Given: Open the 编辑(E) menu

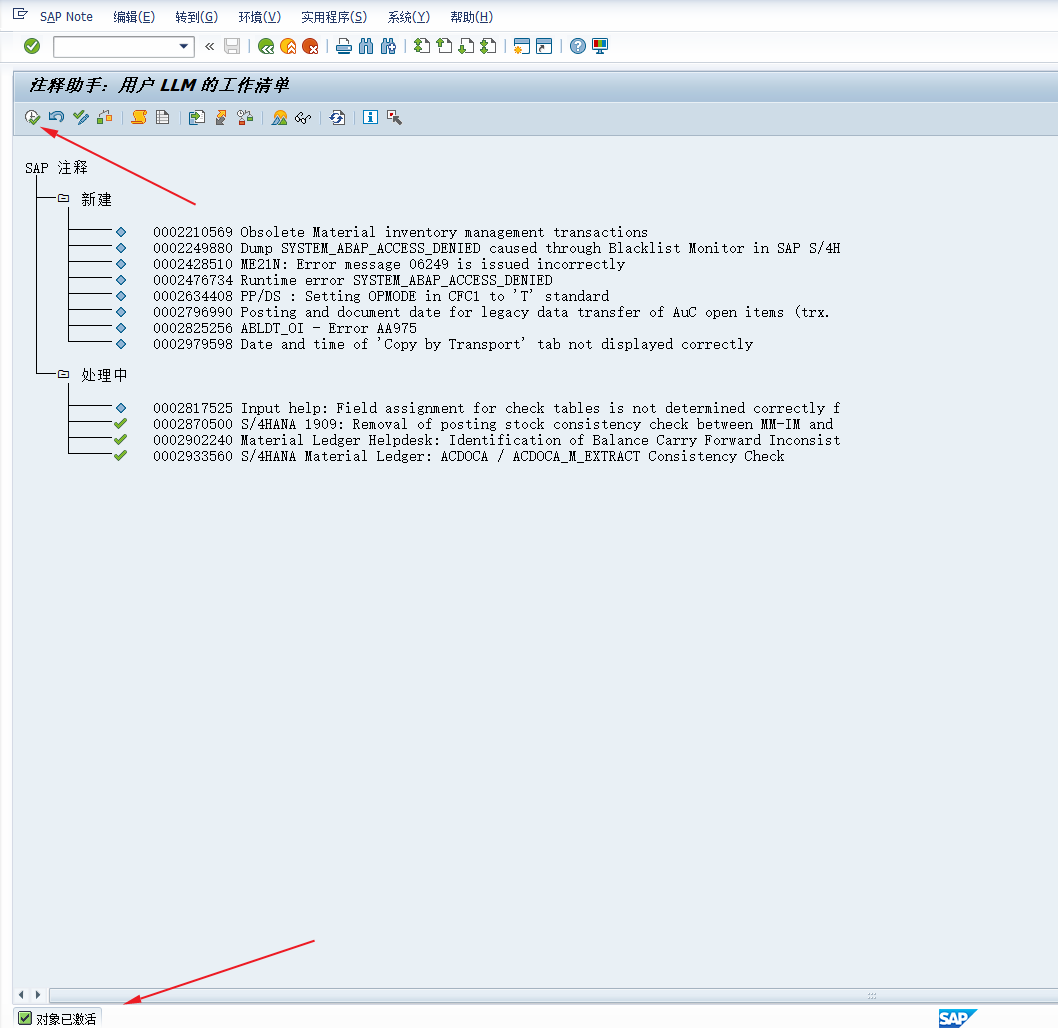Looking at the screenshot, I should point(134,17).
